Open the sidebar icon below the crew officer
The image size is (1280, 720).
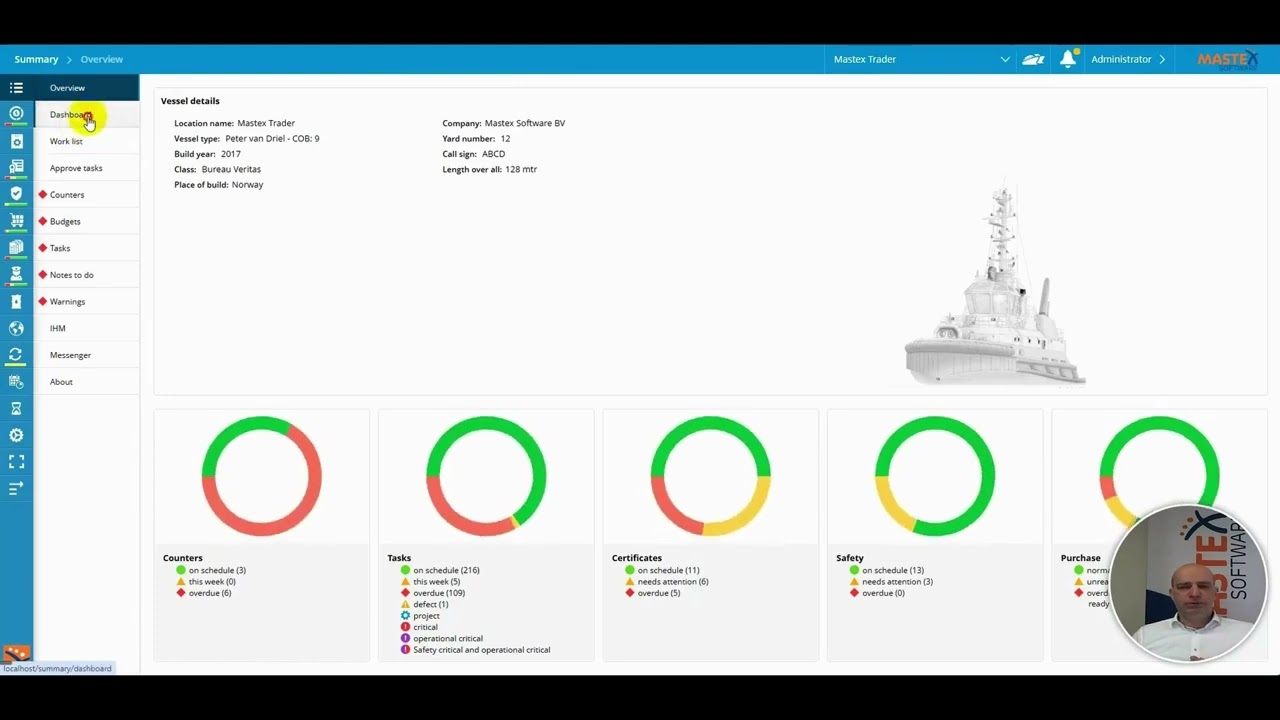[x=16, y=301]
